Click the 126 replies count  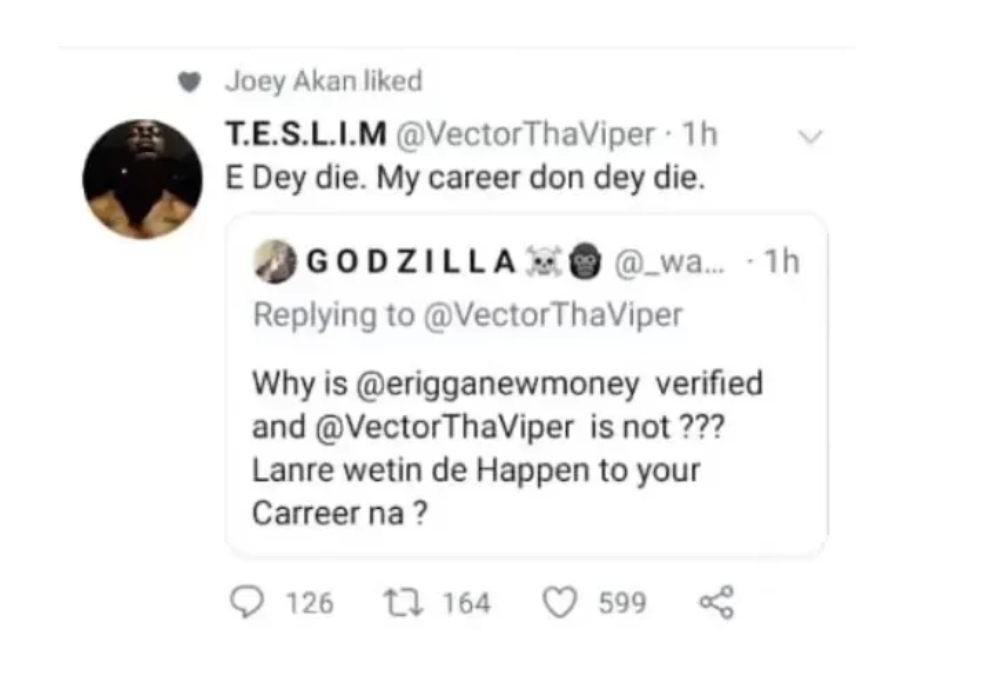(309, 603)
